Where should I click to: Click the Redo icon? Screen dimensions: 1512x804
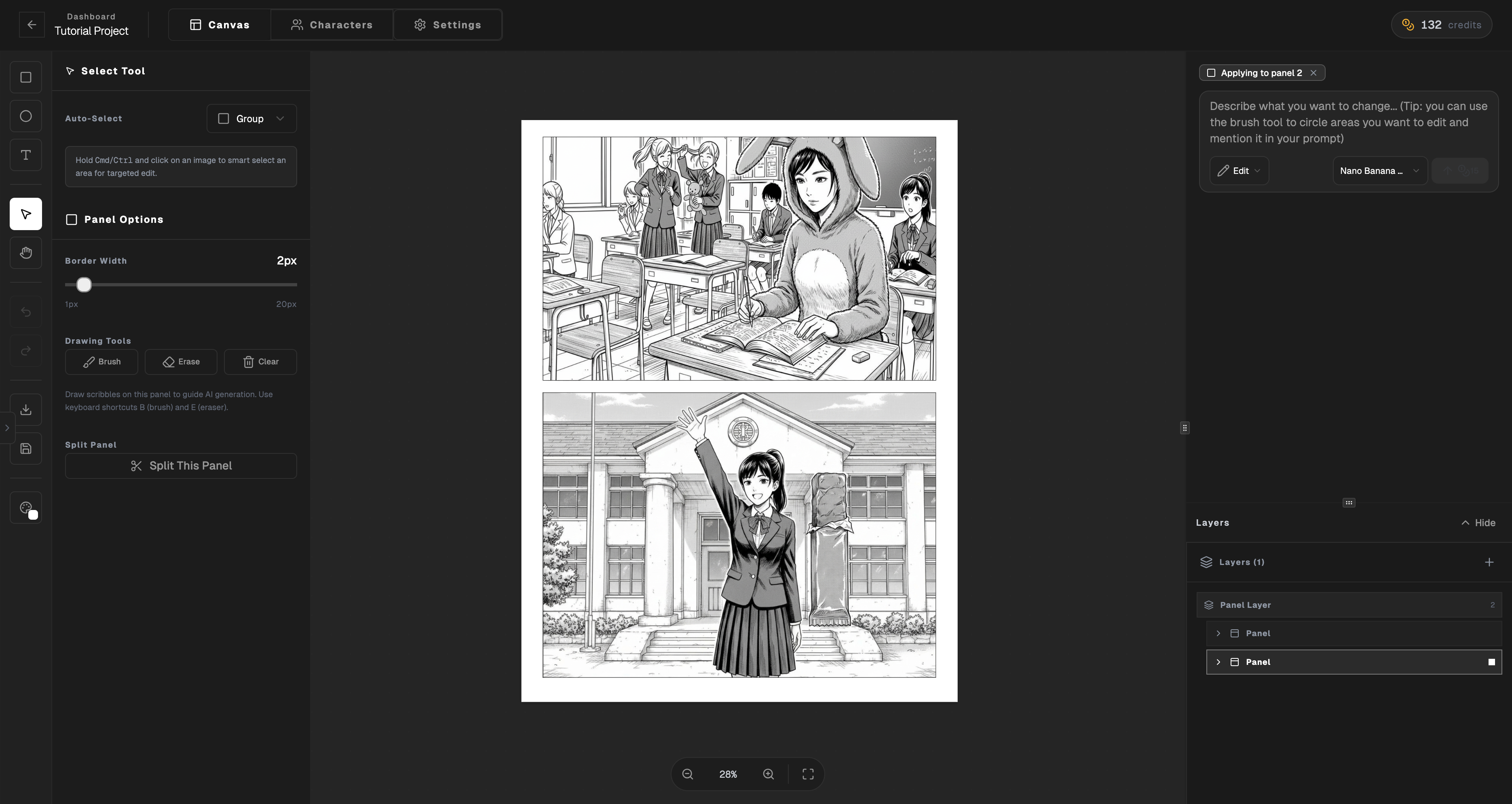tap(26, 350)
